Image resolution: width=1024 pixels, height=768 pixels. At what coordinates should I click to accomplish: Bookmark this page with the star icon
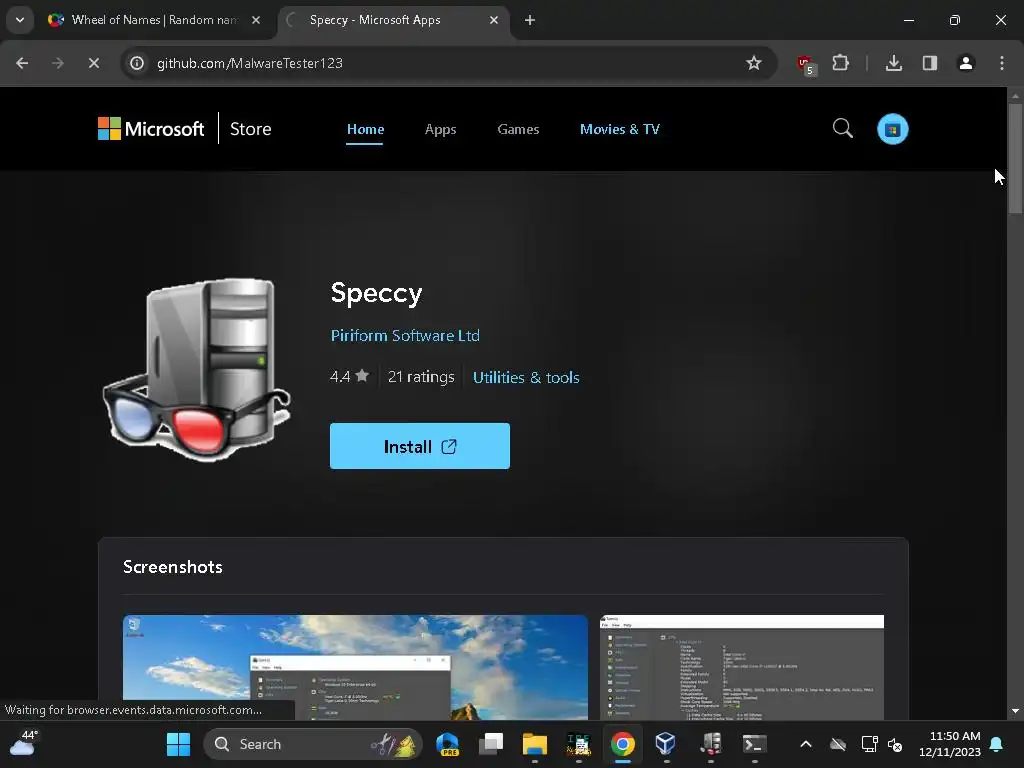tap(754, 63)
